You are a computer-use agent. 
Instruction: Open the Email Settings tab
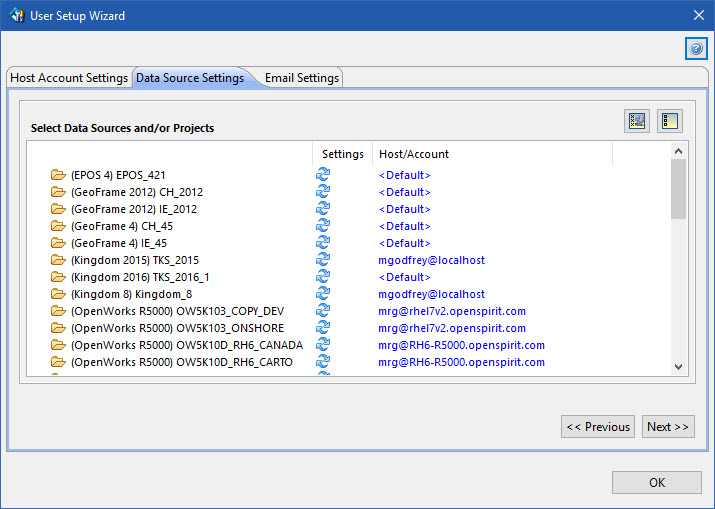[x=301, y=78]
